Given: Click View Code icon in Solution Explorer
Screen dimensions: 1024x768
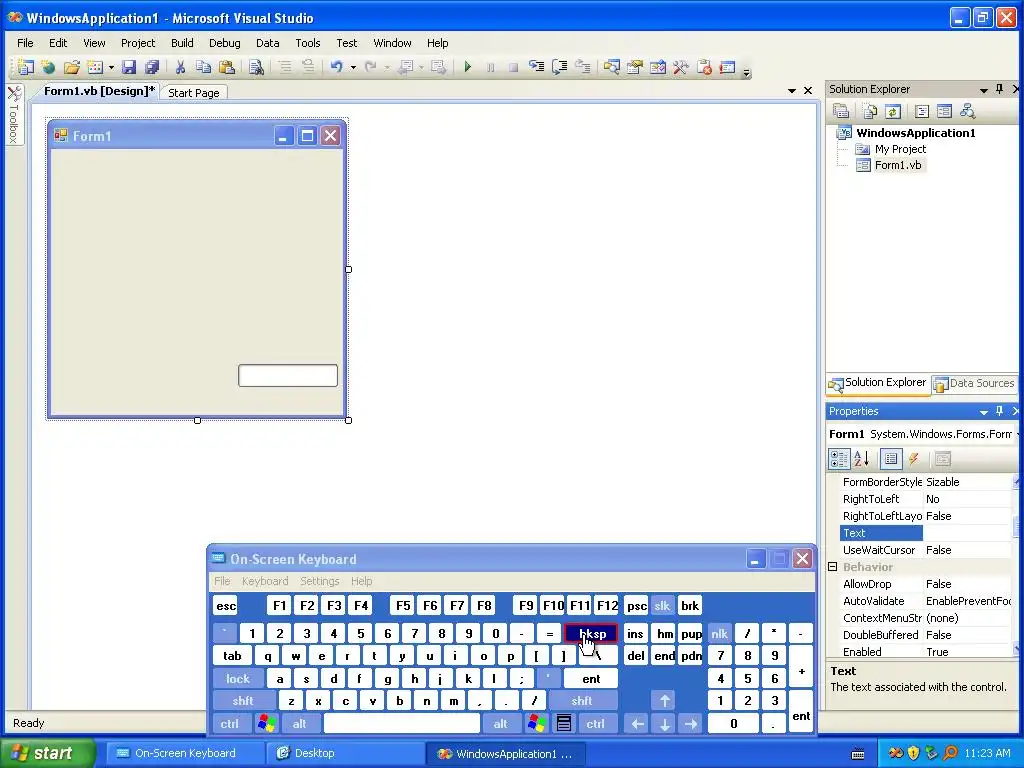Looking at the screenshot, I should click(x=921, y=111).
